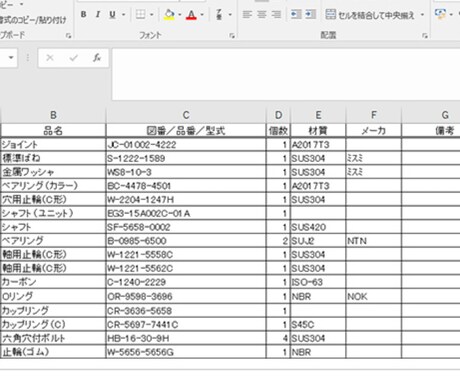This screenshot has height=380, width=460.
Task: Select cell JC-01002-4222
Action: click(x=186, y=145)
